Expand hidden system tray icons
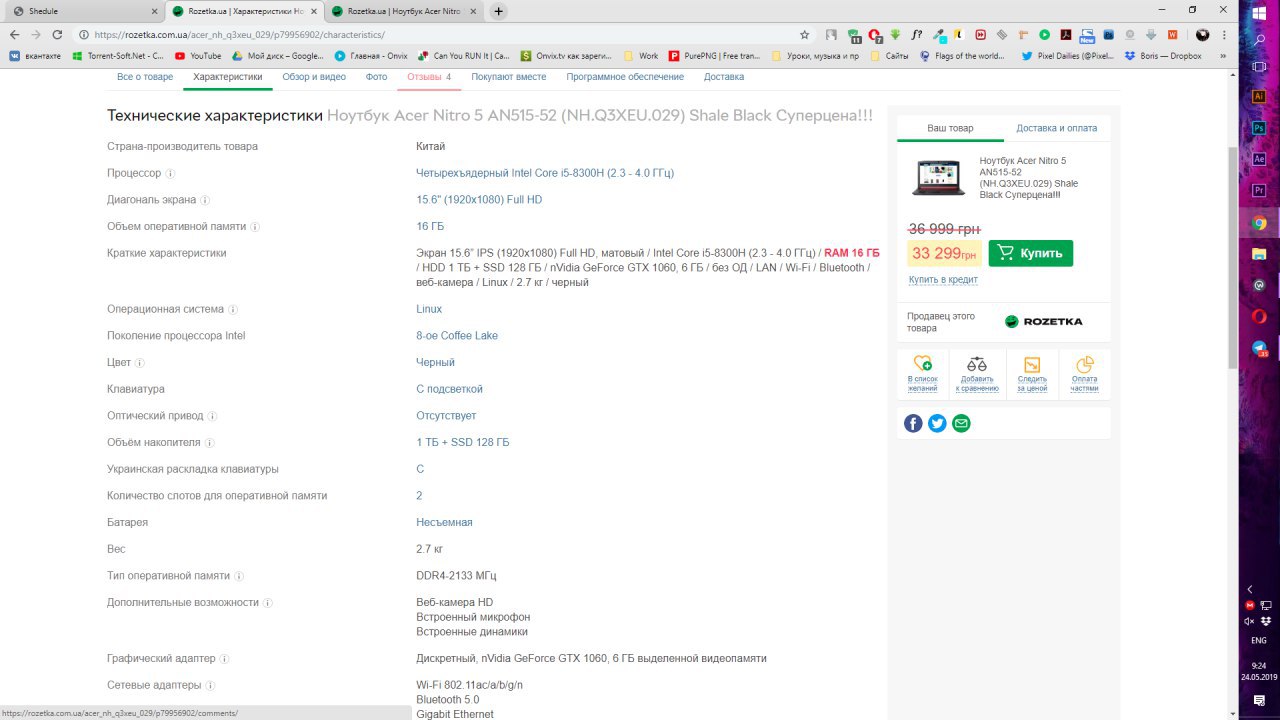This screenshot has width=1280, height=720. (1250, 590)
